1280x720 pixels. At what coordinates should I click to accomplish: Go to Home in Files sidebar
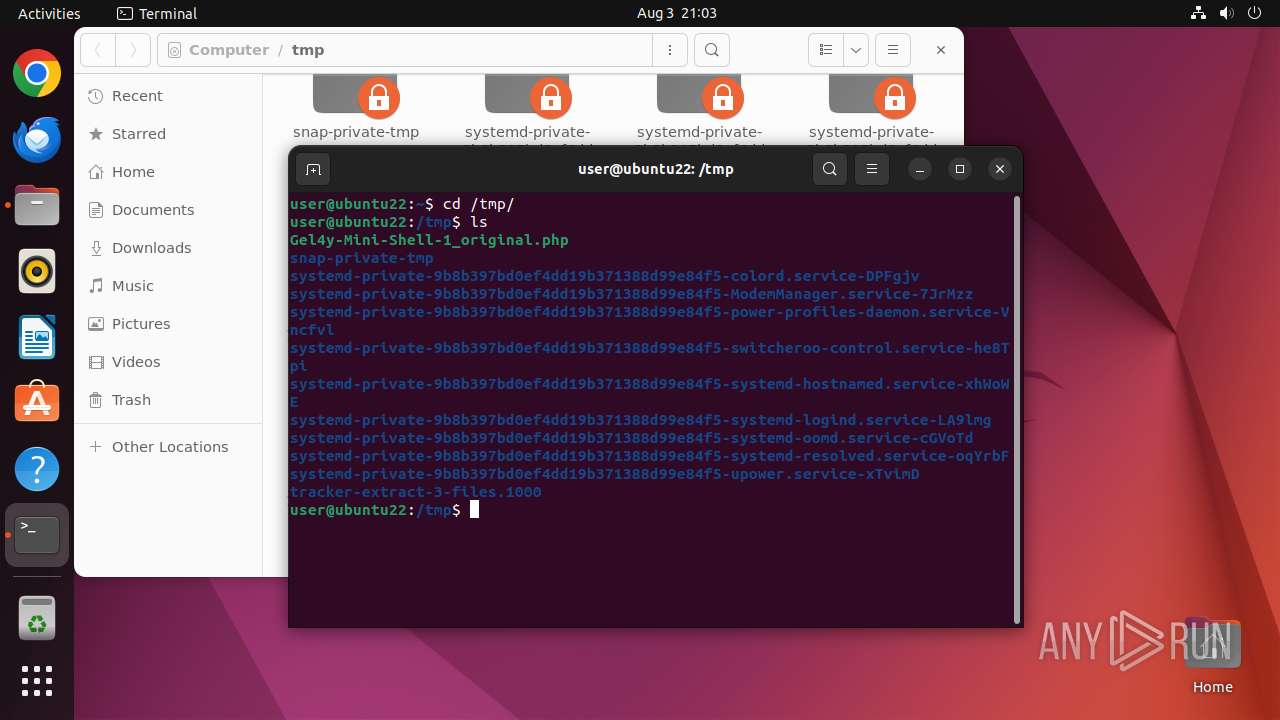(168, 172)
